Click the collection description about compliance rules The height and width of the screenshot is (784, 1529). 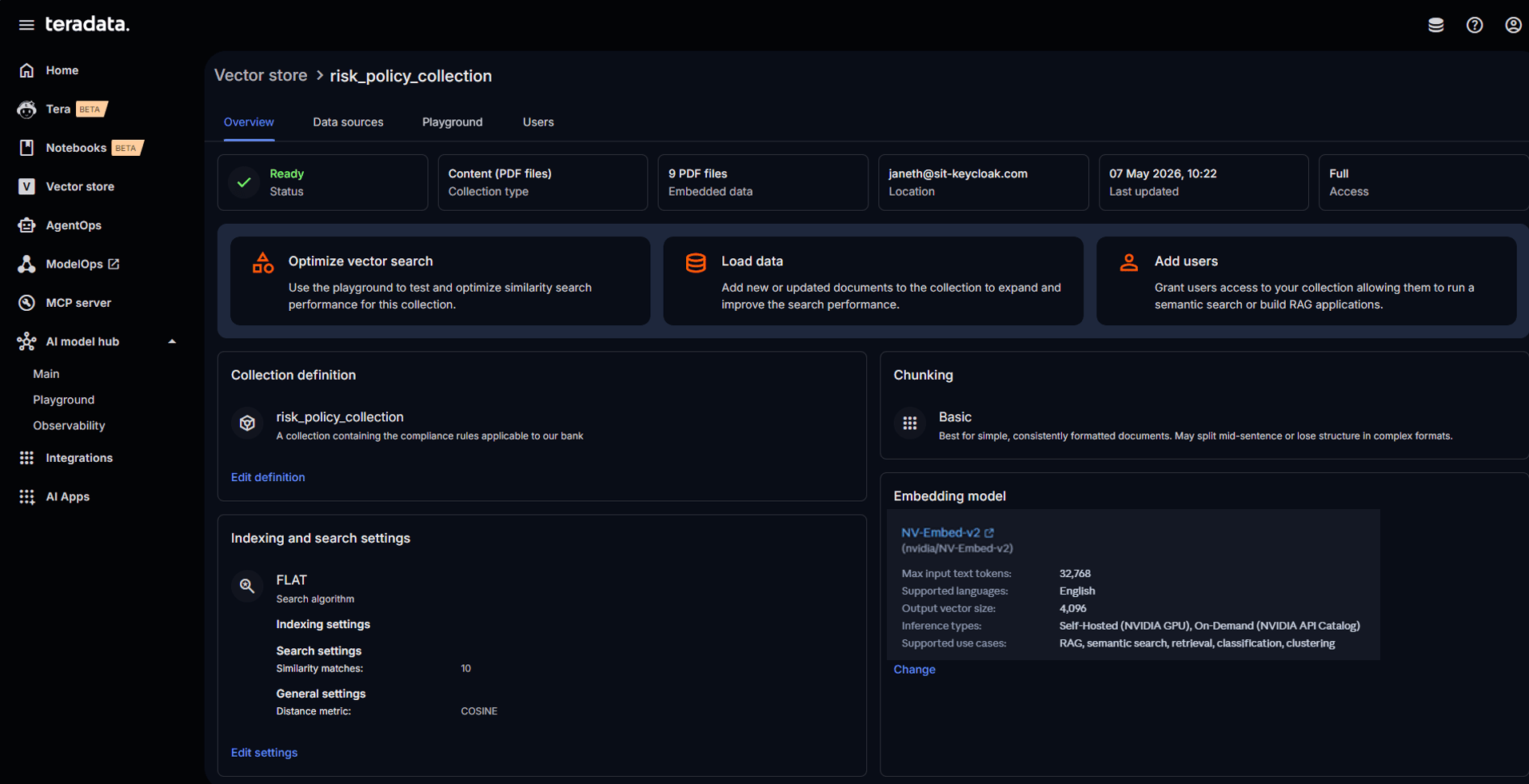[x=429, y=436]
